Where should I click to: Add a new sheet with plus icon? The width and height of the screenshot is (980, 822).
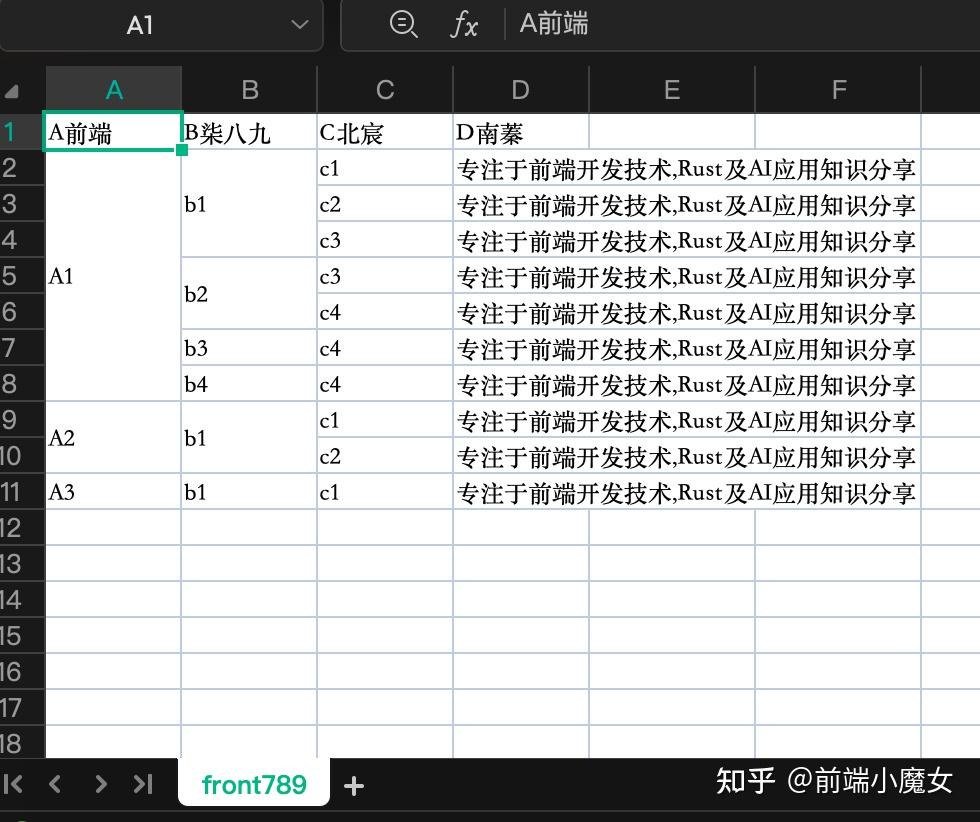coord(353,786)
